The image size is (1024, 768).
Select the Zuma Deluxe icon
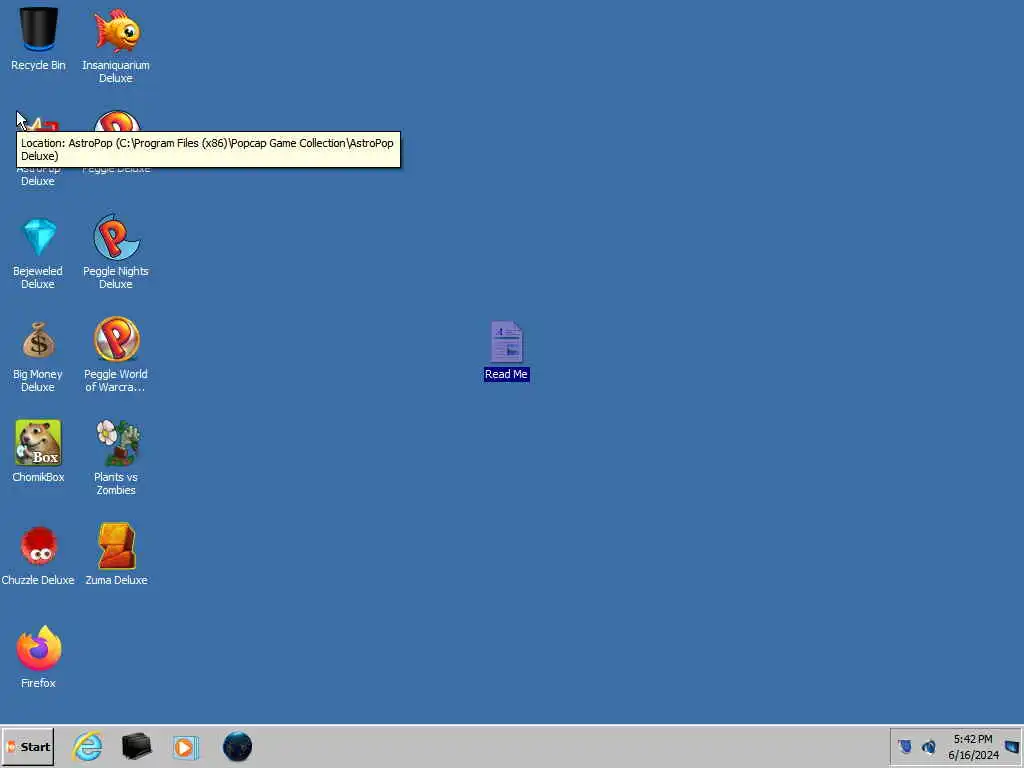tap(117, 545)
